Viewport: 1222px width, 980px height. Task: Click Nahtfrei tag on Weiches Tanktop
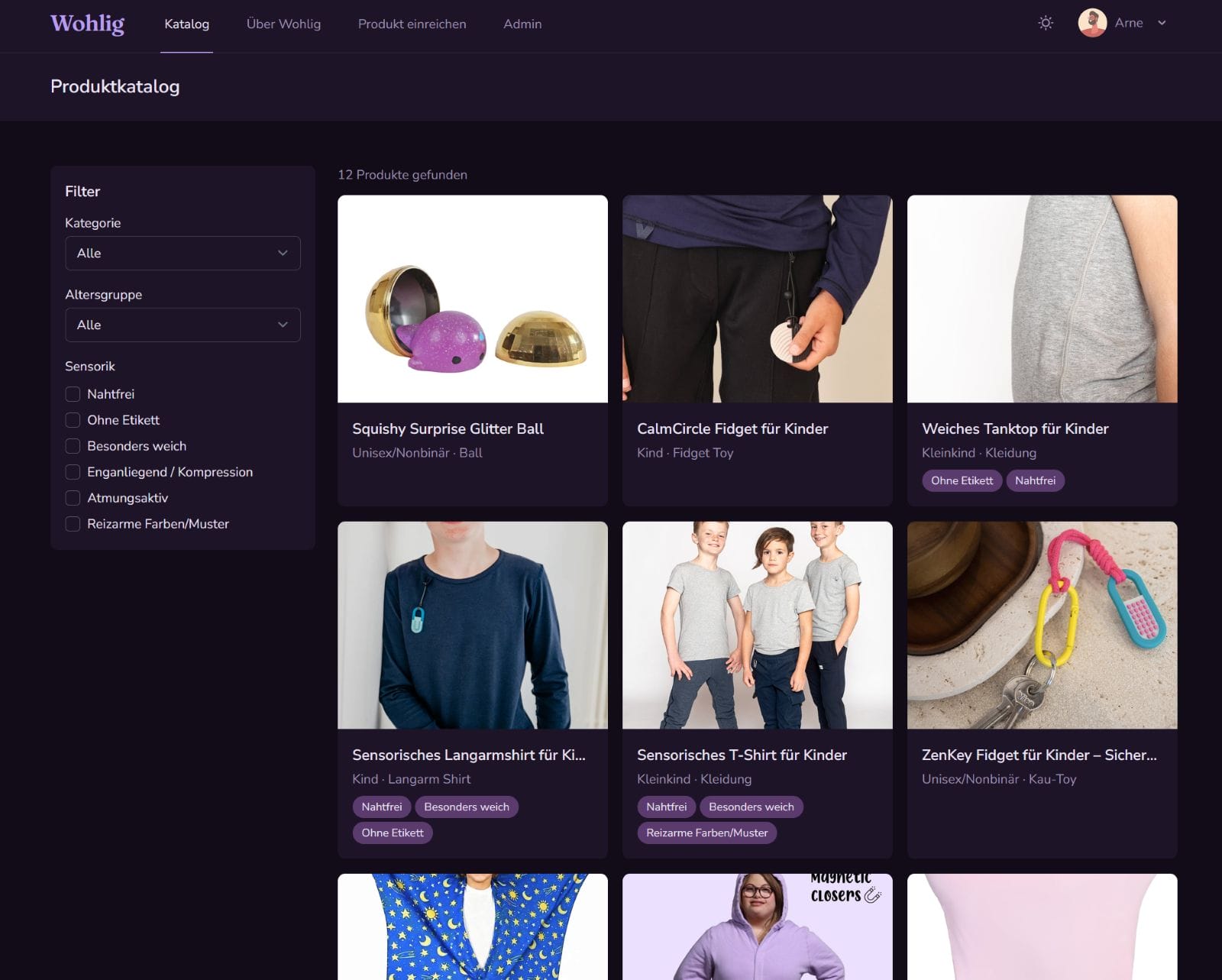pos(1035,480)
